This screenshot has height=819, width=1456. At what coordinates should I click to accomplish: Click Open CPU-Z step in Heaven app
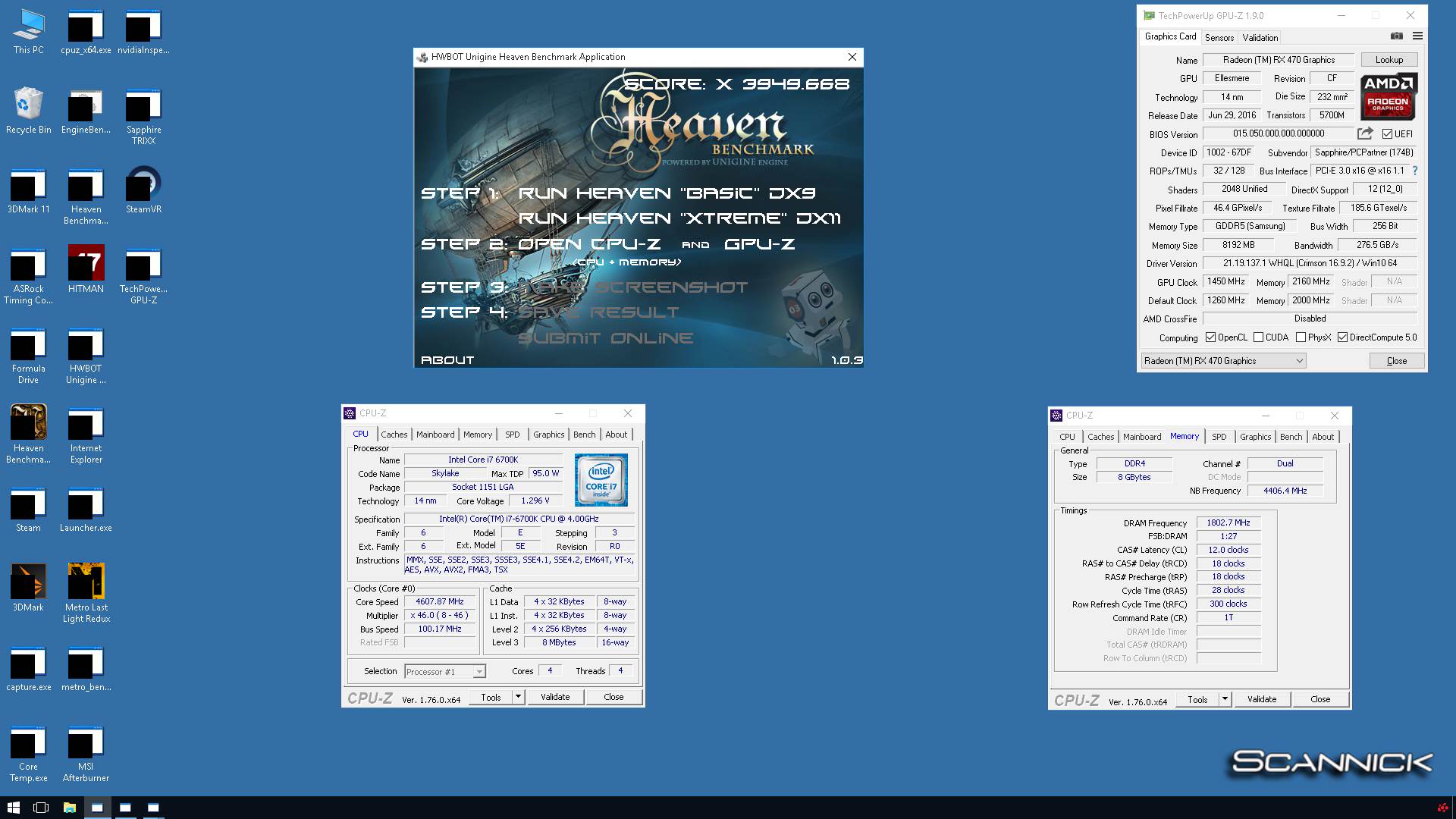tap(589, 244)
